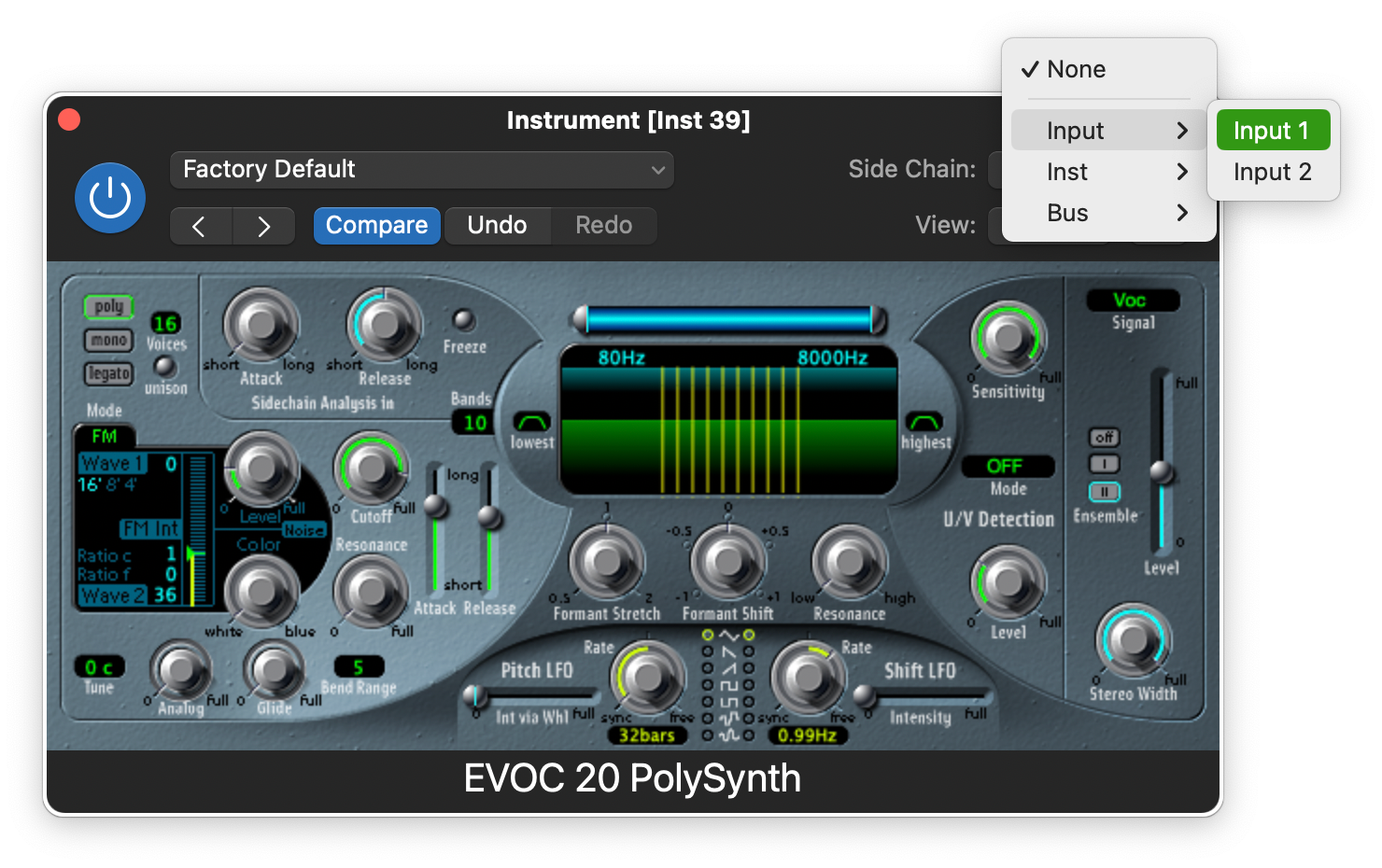Image resolution: width=1382 pixels, height=868 pixels.
Task: Click the Tune 0 c field
Action: coord(99,666)
